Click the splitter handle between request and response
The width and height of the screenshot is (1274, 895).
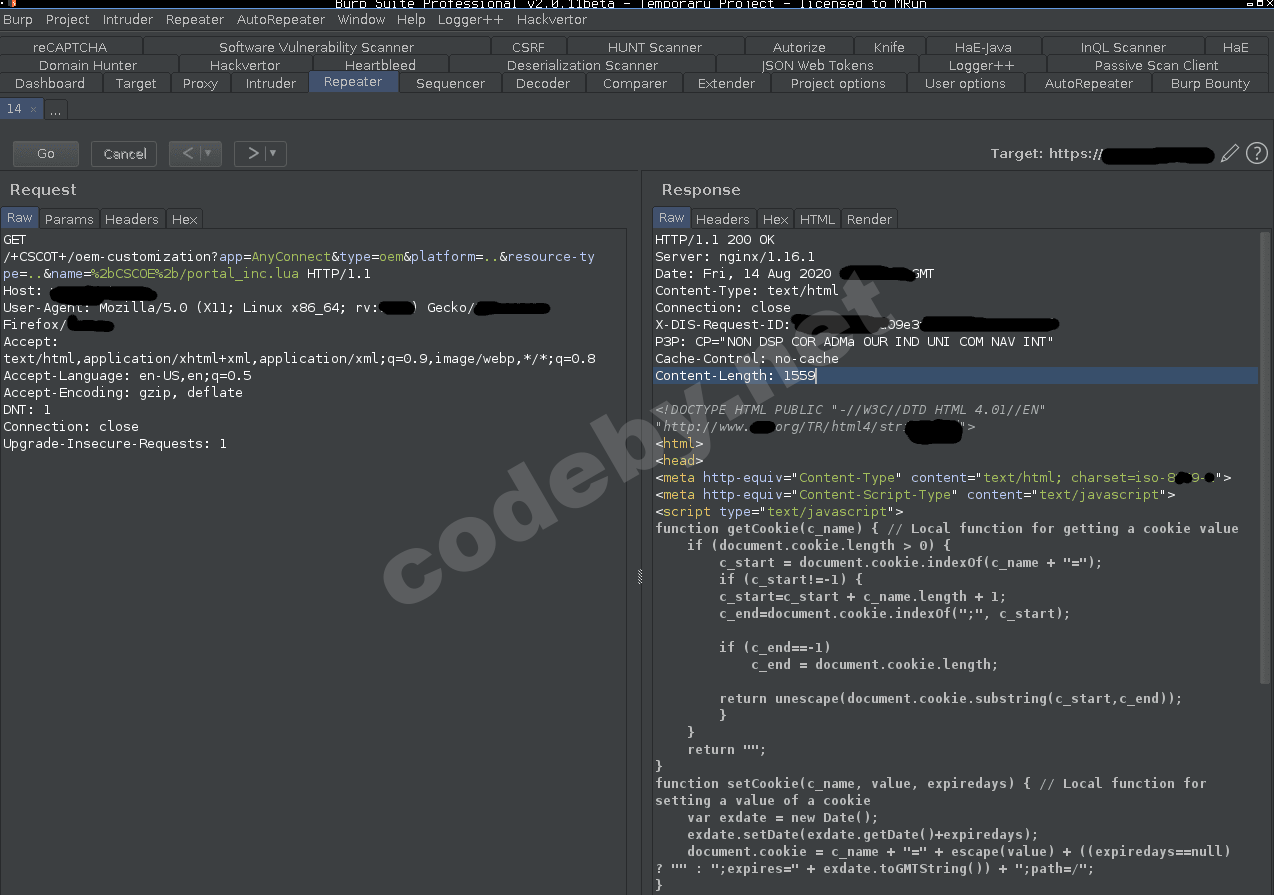point(640,576)
